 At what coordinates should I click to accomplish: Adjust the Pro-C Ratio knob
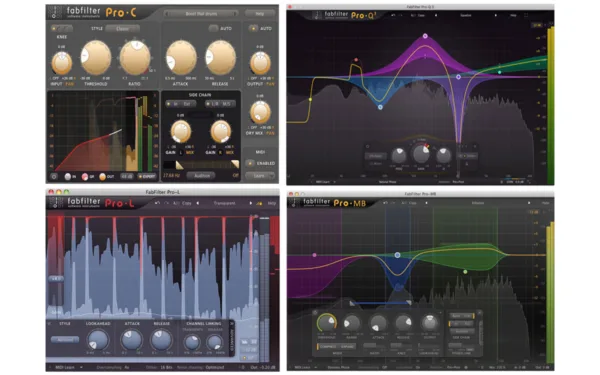coord(135,58)
